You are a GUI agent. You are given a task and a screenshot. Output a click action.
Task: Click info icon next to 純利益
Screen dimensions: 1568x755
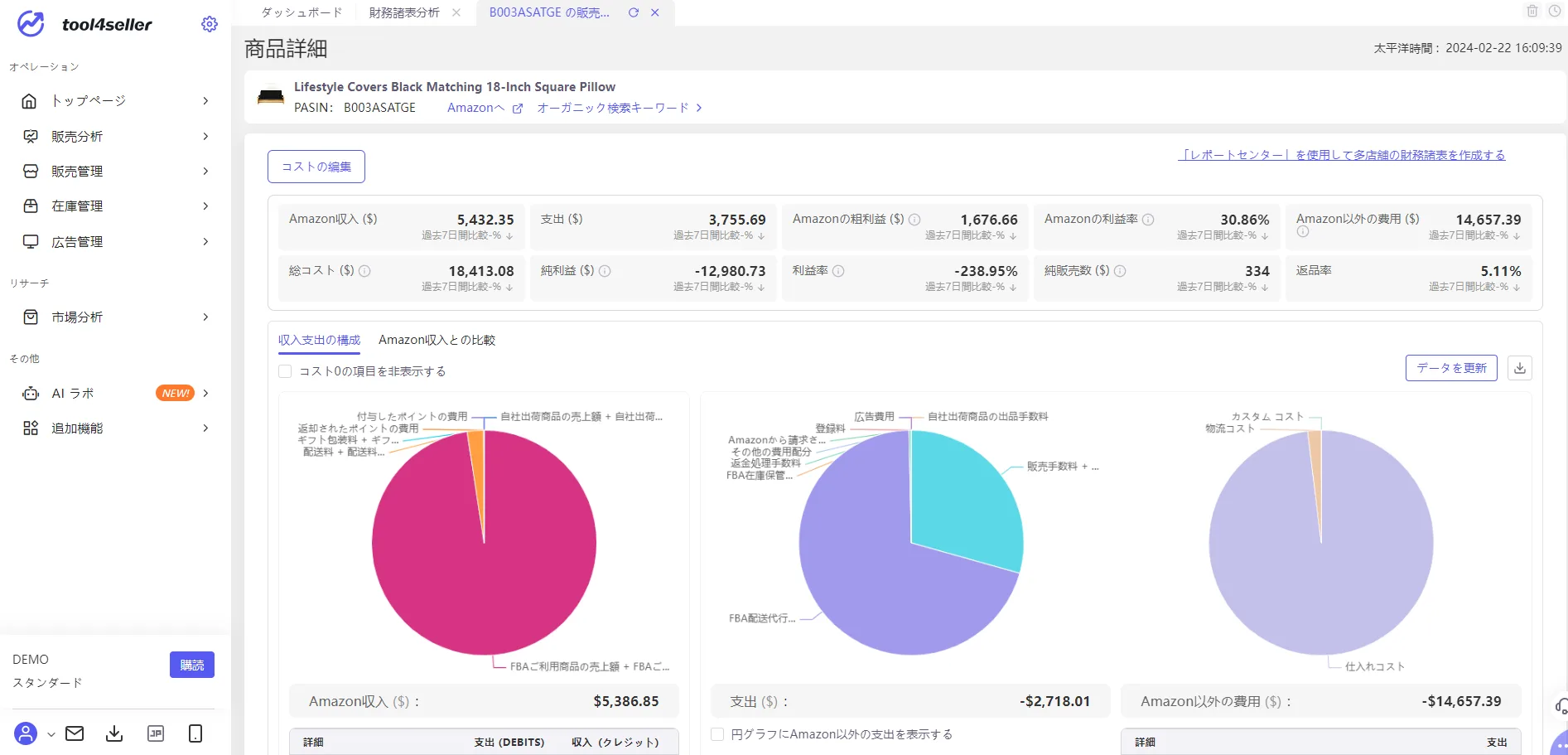click(605, 271)
